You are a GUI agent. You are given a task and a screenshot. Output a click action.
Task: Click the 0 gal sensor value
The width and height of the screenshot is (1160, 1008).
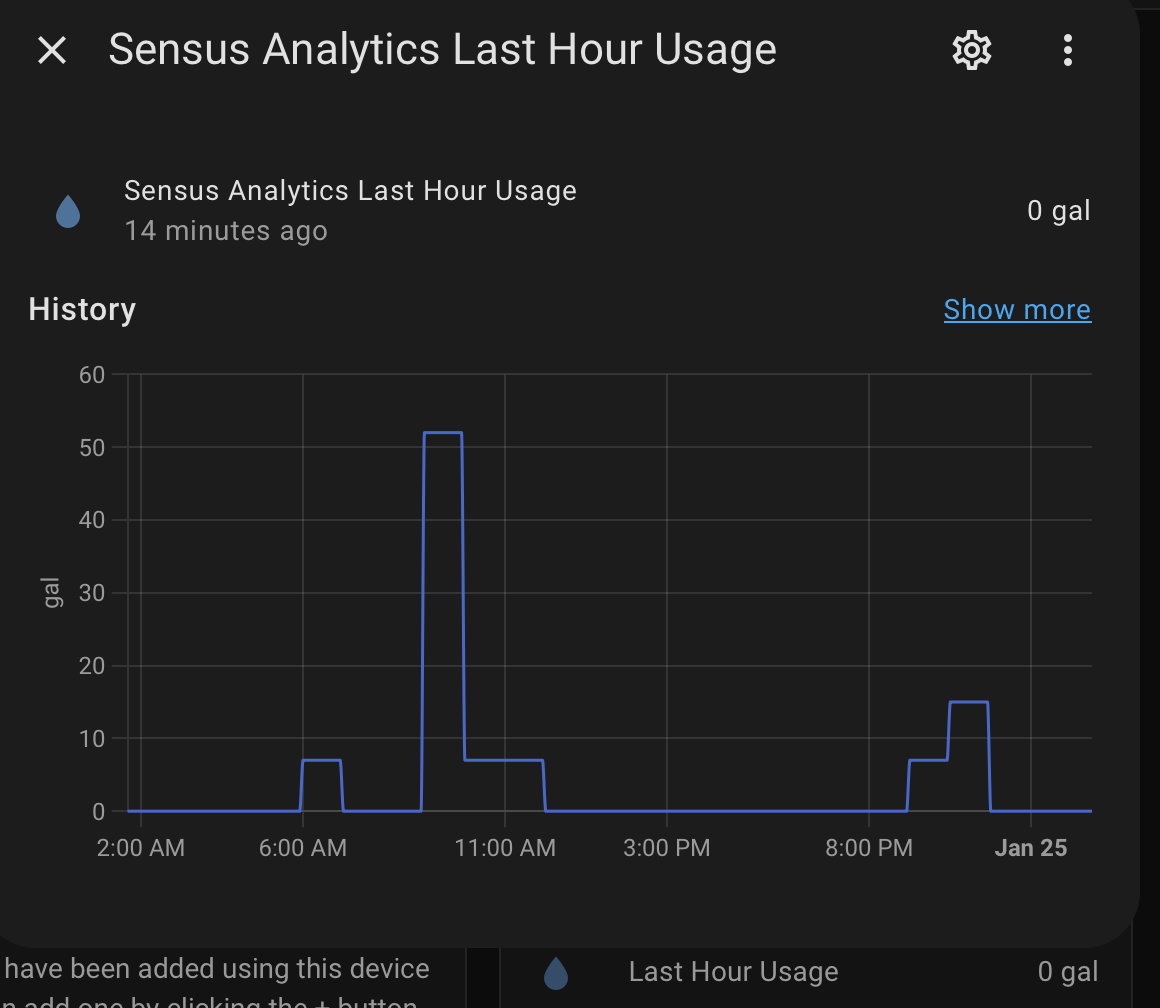pos(1059,210)
